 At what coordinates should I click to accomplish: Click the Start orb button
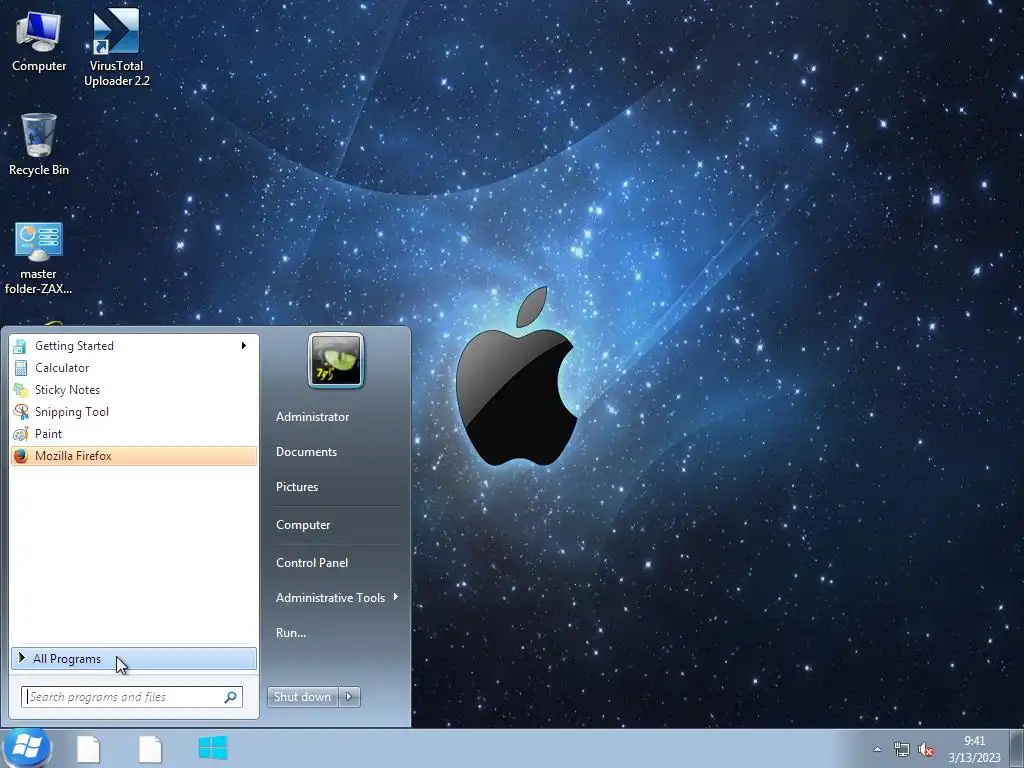[26, 748]
